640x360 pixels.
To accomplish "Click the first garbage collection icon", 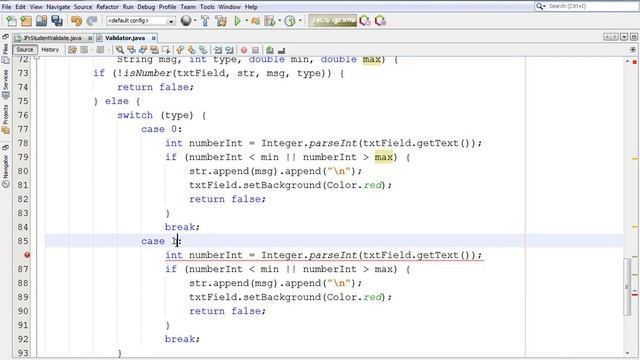I will (x=365, y=21).
